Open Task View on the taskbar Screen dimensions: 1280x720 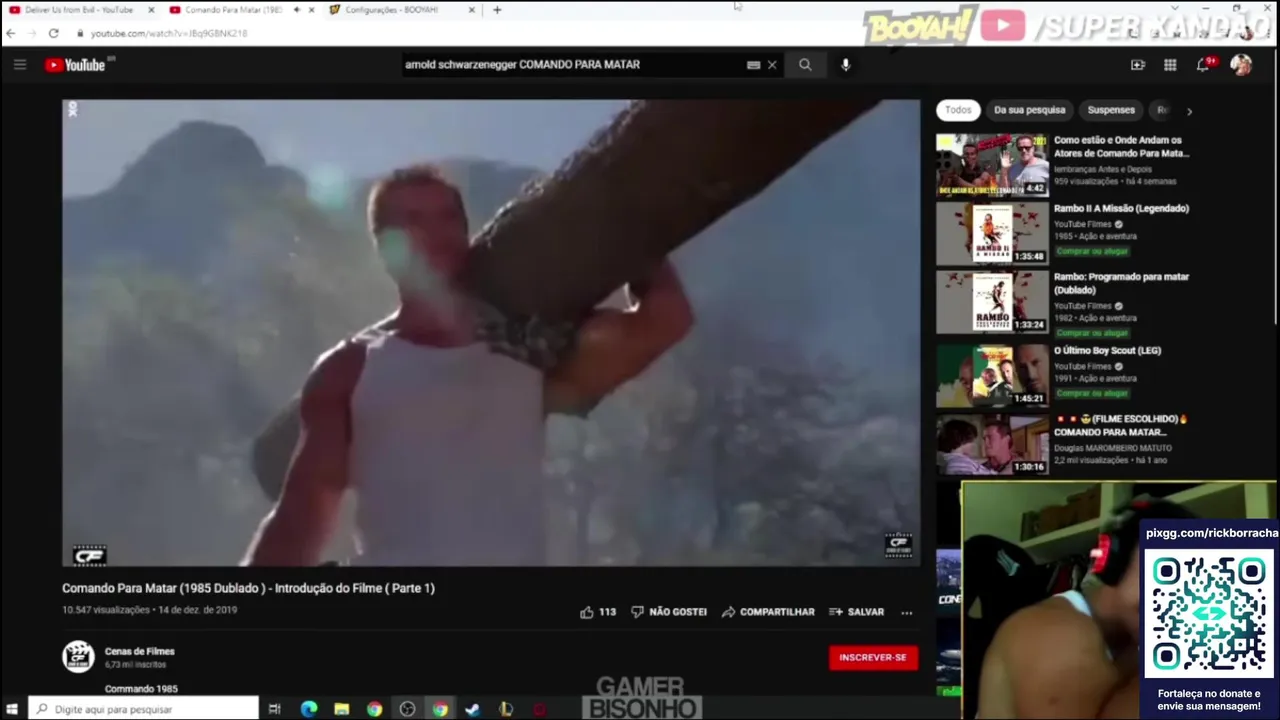coord(274,709)
